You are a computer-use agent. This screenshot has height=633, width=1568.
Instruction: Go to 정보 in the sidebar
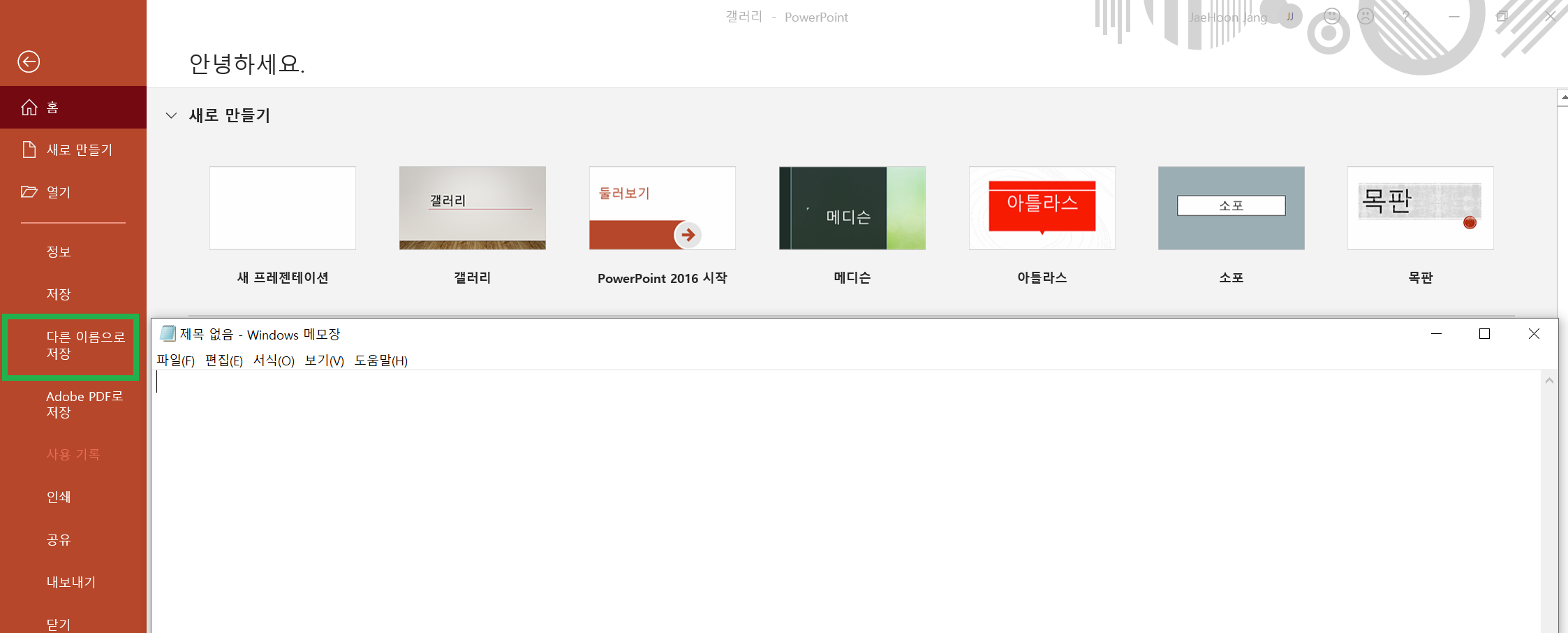click(x=59, y=252)
